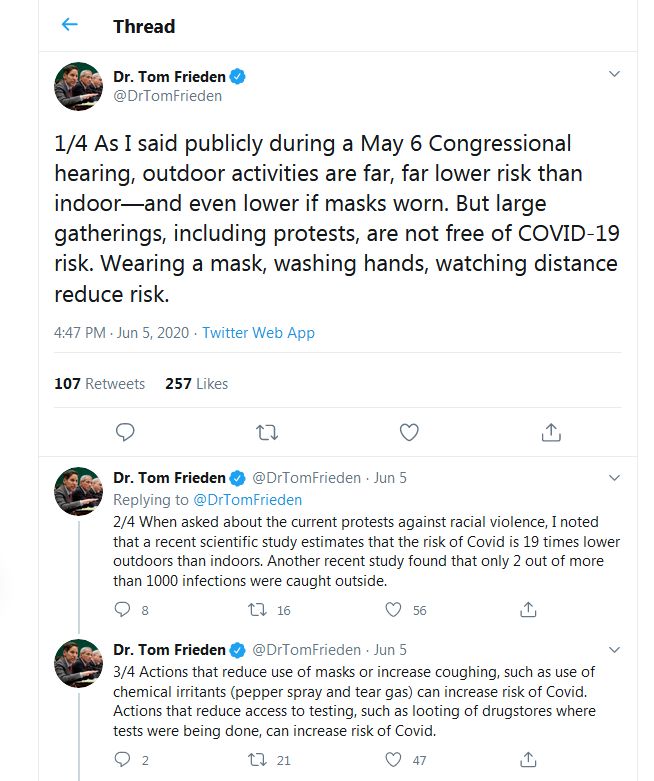Retweet the main 1/4 tweet
Image resolution: width=654 pixels, height=781 pixels.
pyautogui.click(x=267, y=432)
